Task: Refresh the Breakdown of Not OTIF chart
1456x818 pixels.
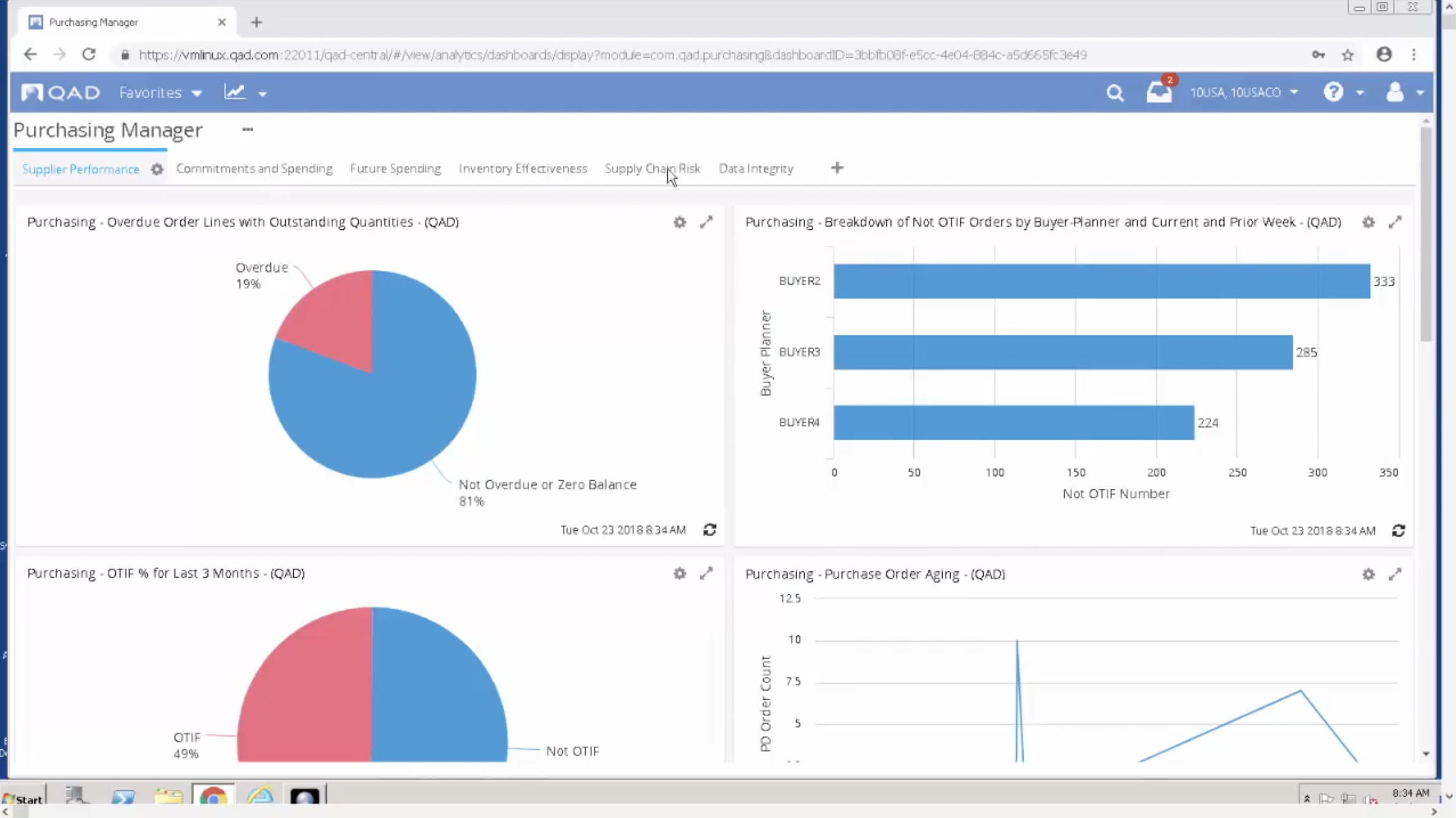Action: click(x=1398, y=530)
